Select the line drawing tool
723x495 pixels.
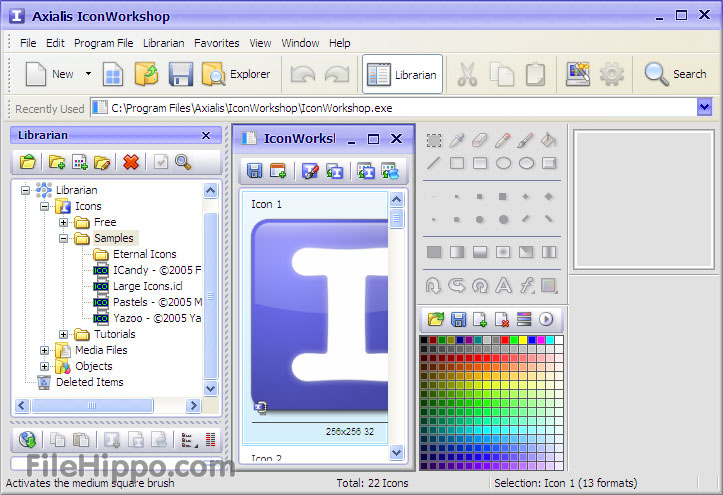point(434,163)
